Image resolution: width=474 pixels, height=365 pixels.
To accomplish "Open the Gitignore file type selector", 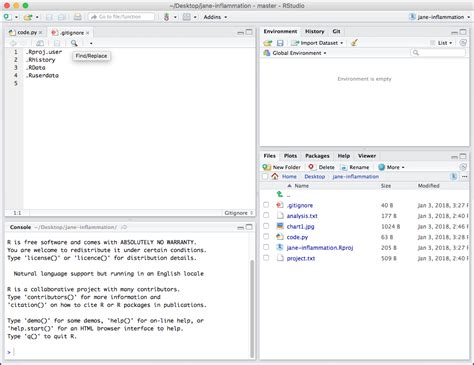I will (x=238, y=213).
